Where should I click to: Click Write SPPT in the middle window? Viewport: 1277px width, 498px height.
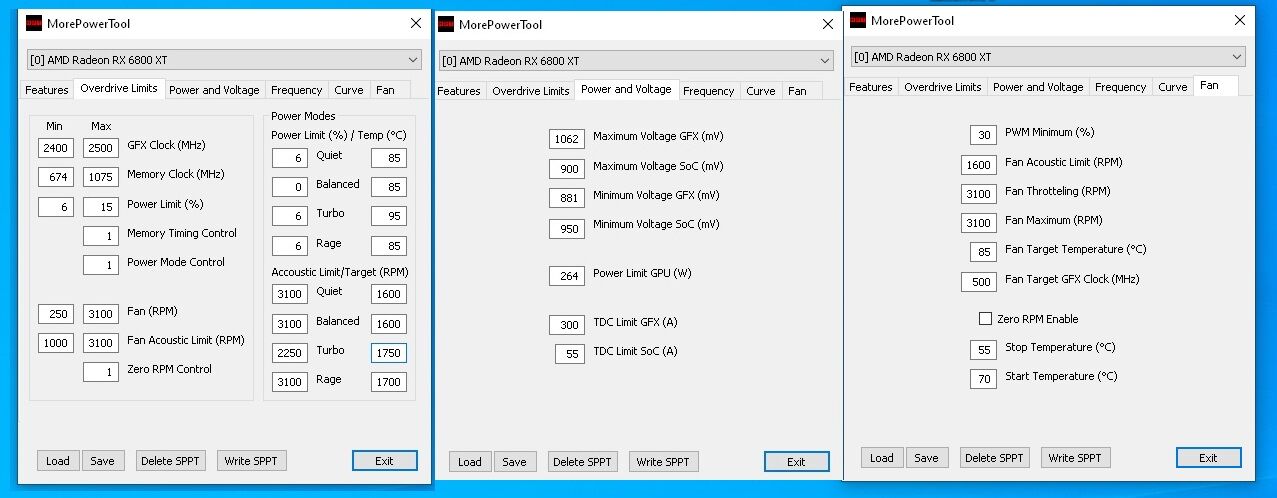click(x=664, y=462)
